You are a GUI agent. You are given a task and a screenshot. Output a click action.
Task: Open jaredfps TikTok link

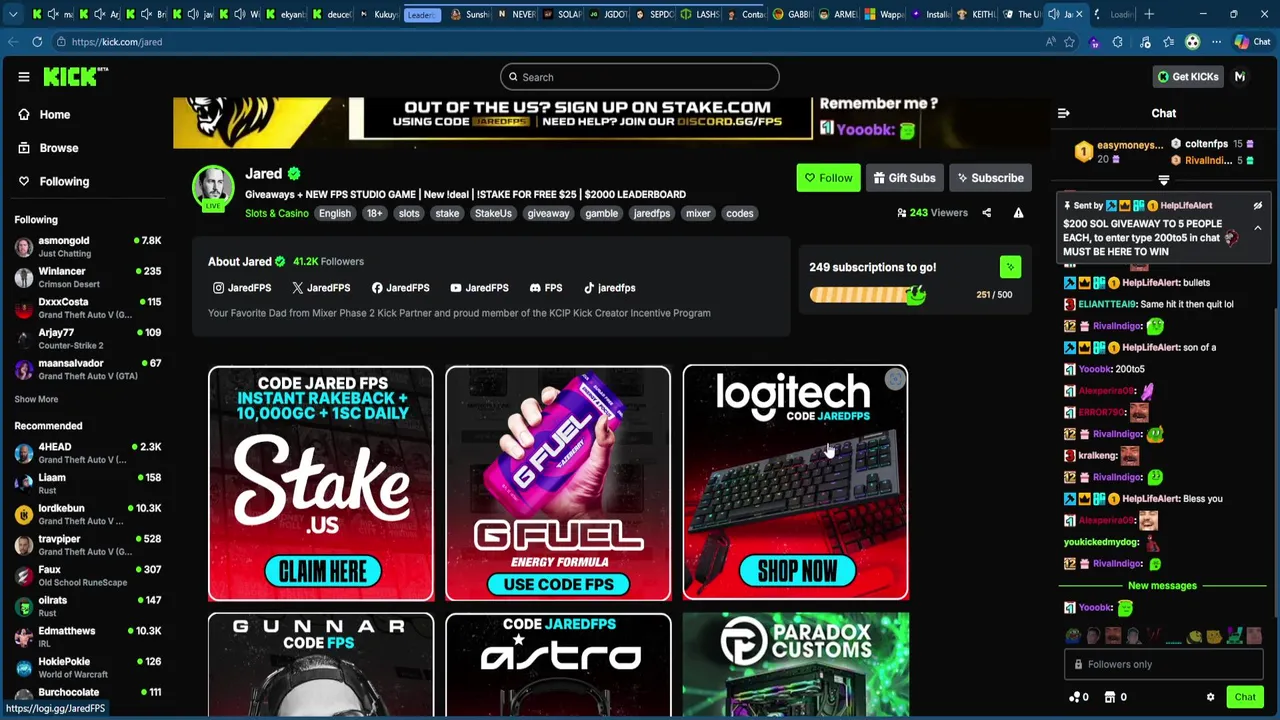[x=609, y=288]
